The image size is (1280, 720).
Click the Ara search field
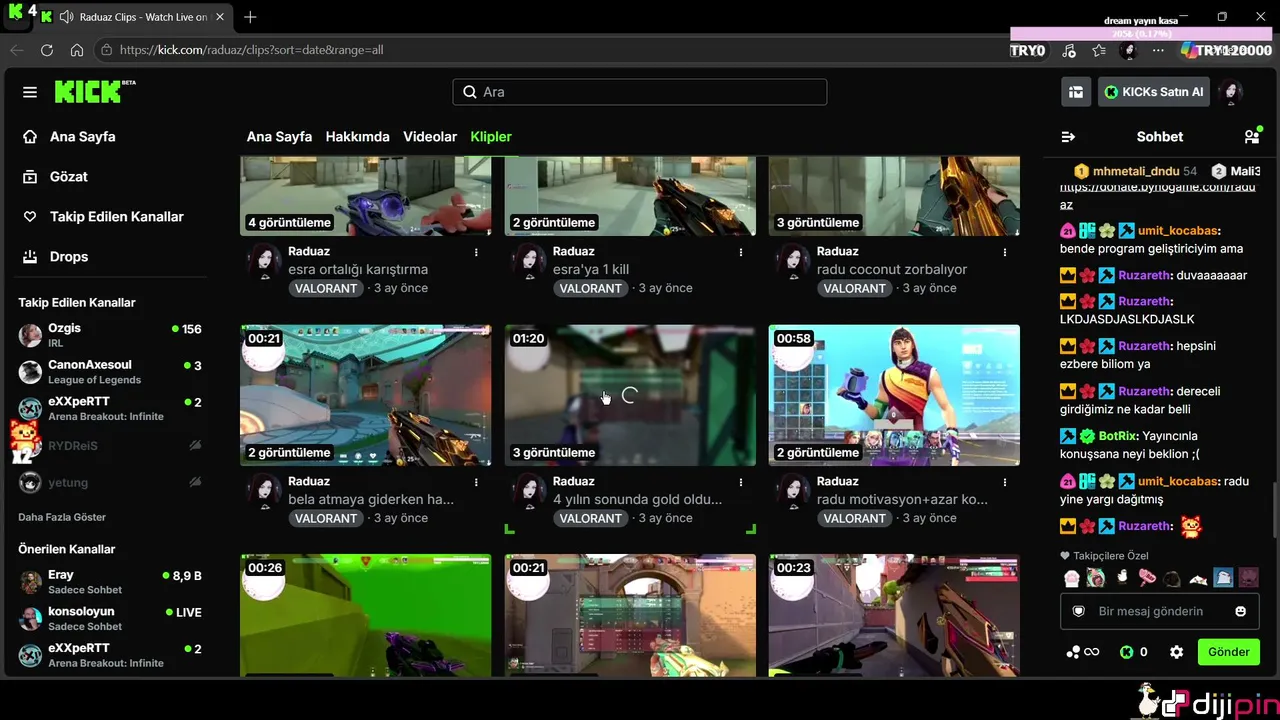click(640, 92)
